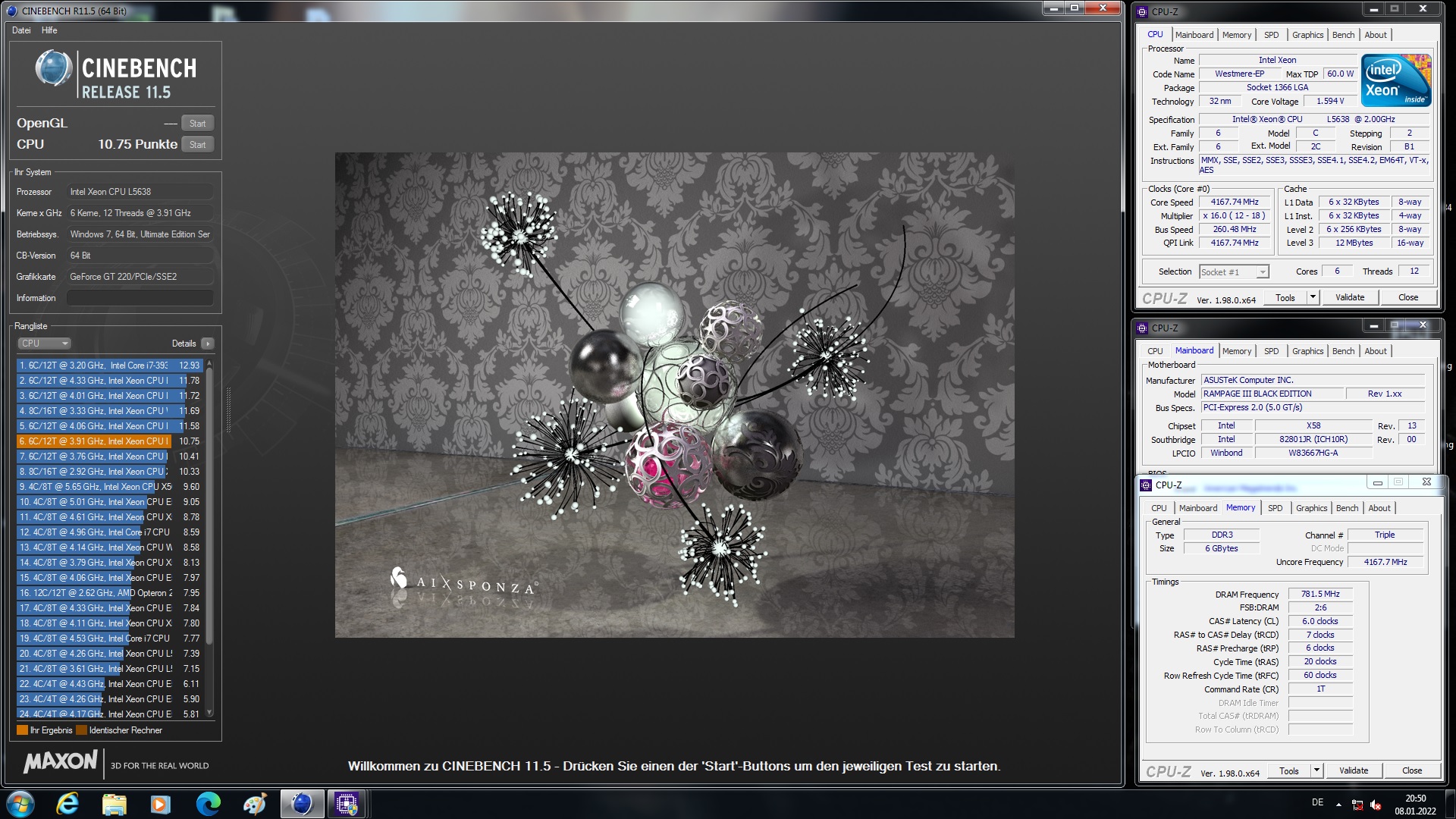Open Bench tab in the Processor CPU-Z window

tap(1343, 35)
